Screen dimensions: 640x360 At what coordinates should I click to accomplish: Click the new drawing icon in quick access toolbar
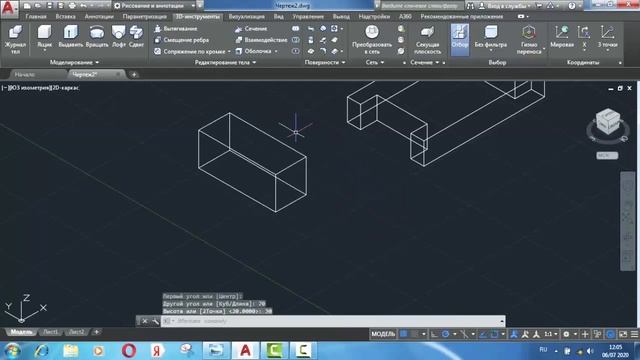(27, 6)
